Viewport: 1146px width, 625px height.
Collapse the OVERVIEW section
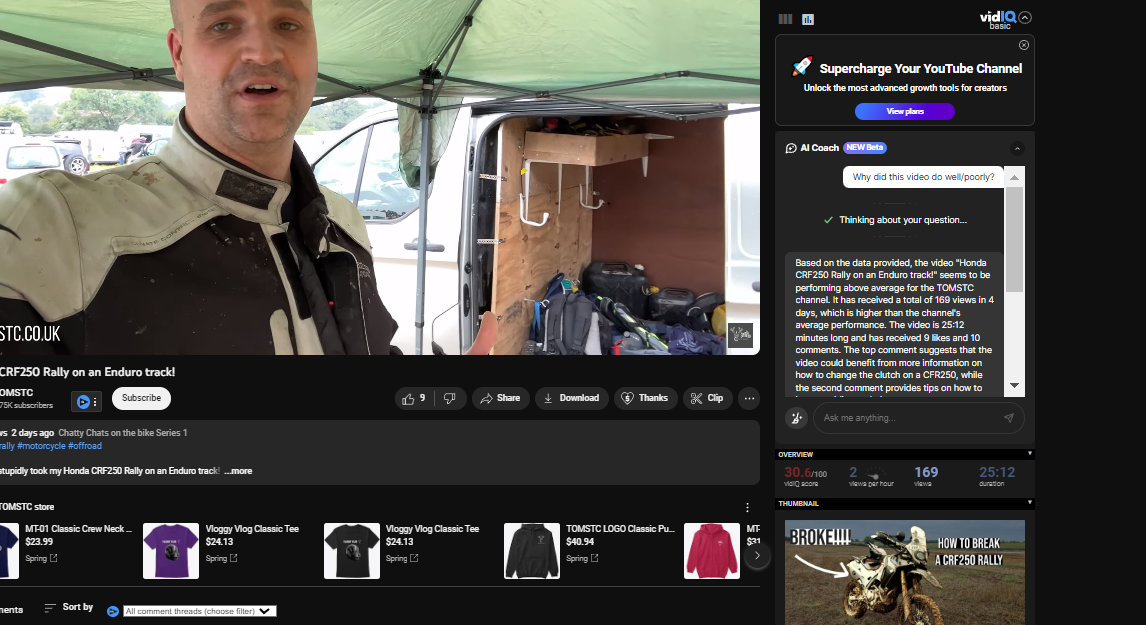click(x=1029, y=454)
